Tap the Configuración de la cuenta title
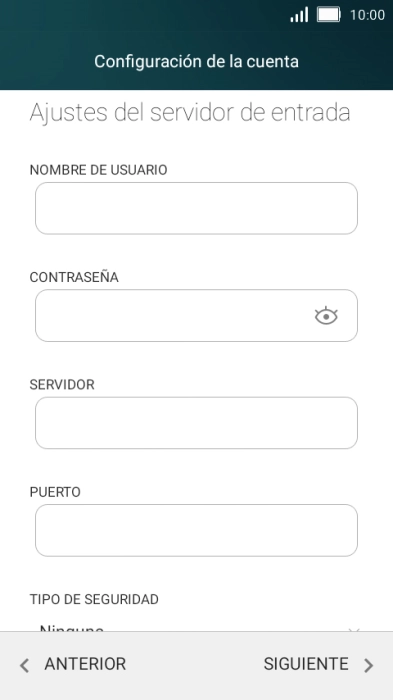Screen dimensions: 393x700 [x=196, y=61]
